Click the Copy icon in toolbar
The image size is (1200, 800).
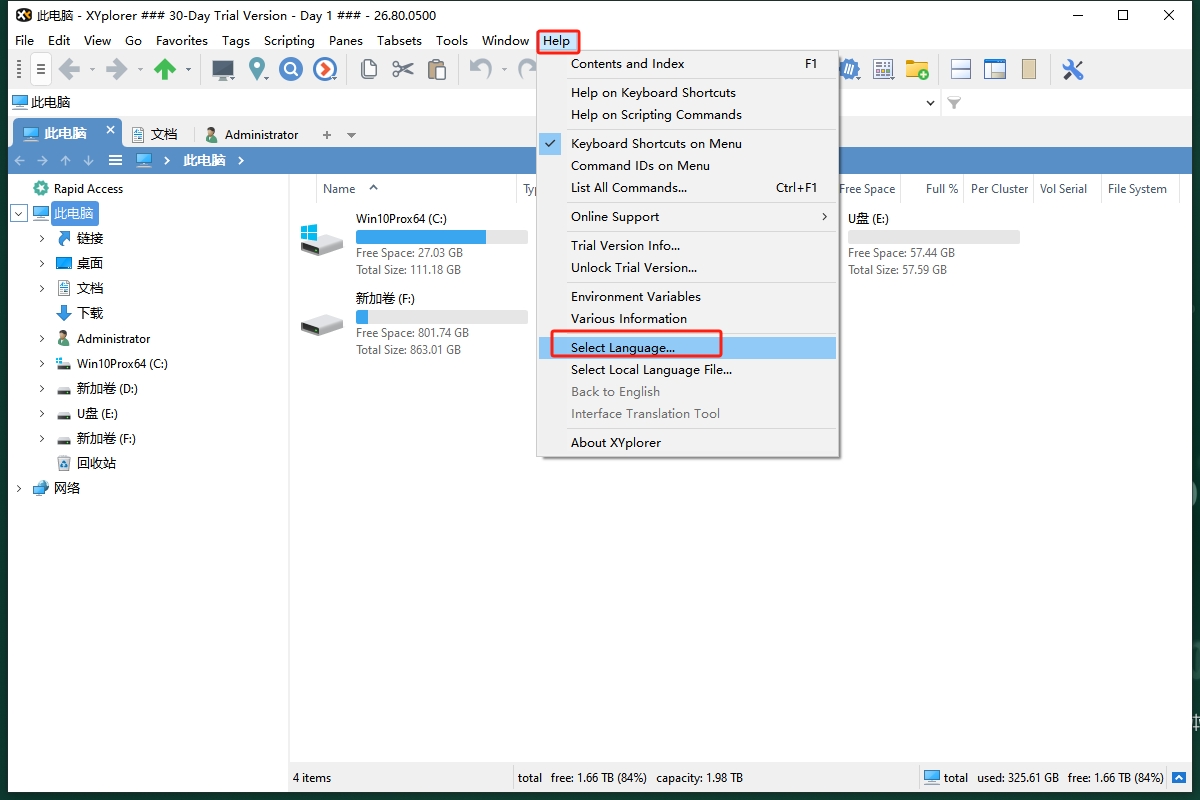[x=369, y=69]
